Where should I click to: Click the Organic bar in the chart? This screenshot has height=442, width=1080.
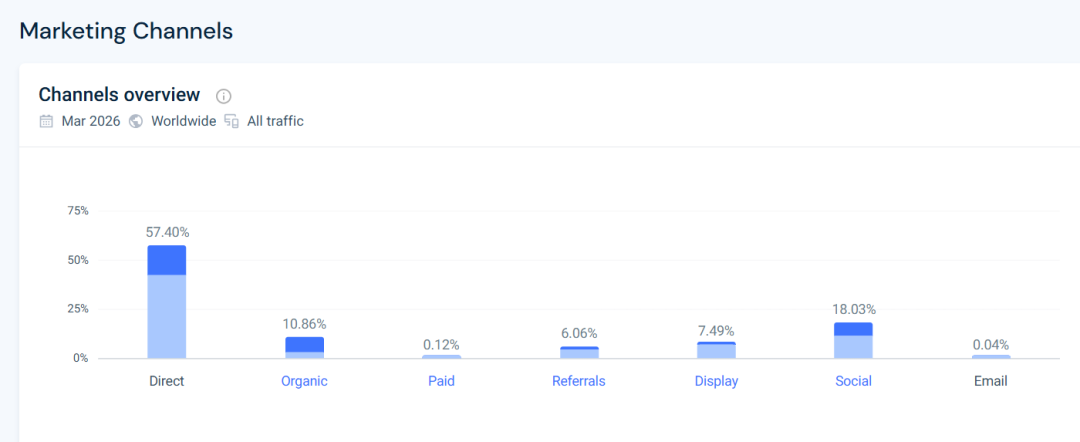[x=304, y=348]
